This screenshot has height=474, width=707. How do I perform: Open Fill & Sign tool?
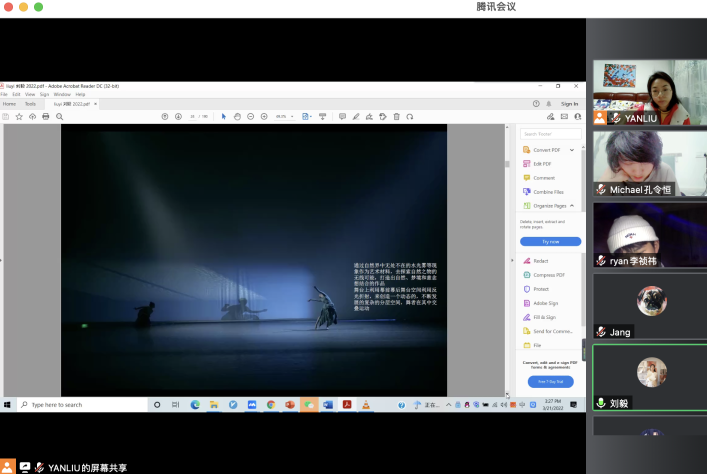539,317
